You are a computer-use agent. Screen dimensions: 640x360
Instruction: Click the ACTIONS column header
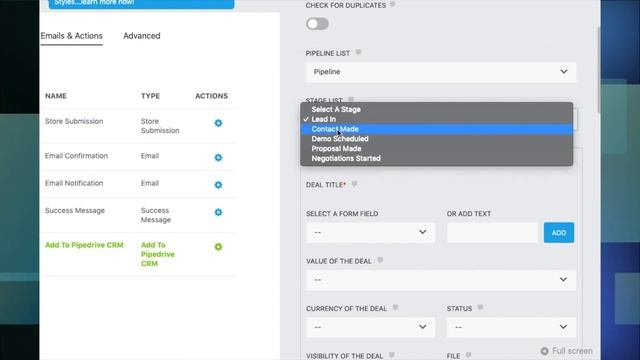point(211,96)
